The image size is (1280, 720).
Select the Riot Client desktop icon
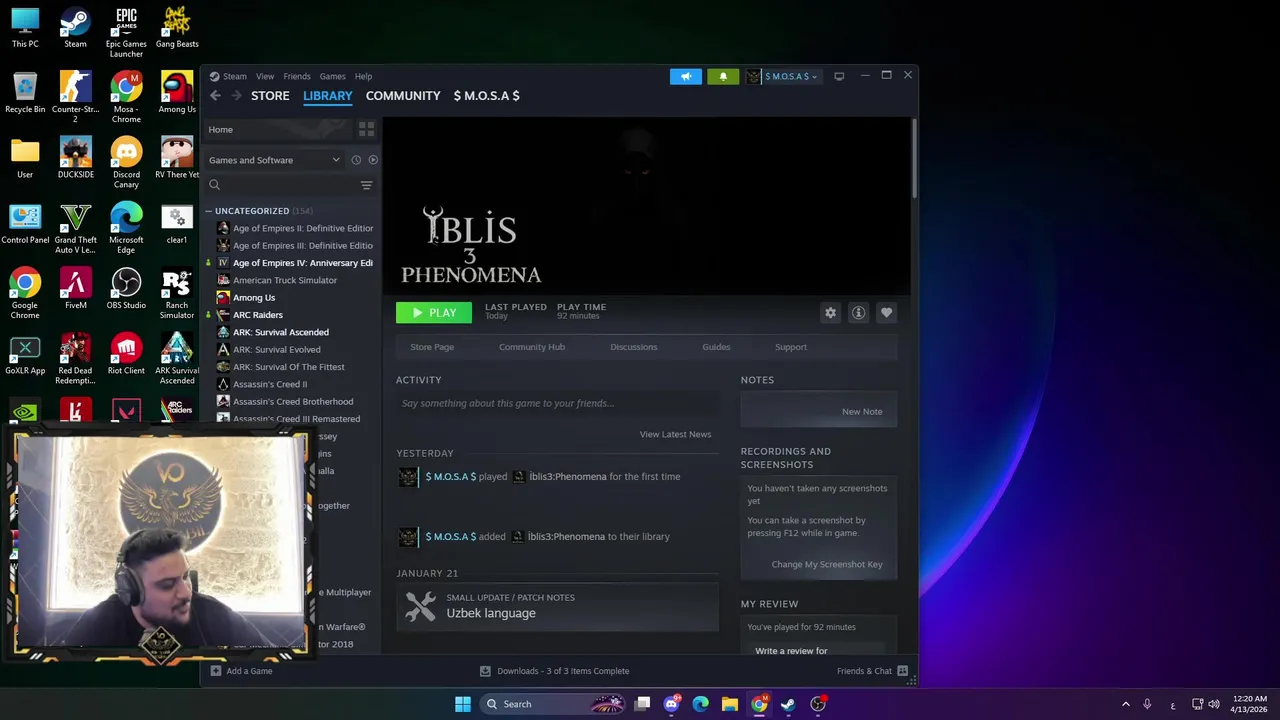126,354
